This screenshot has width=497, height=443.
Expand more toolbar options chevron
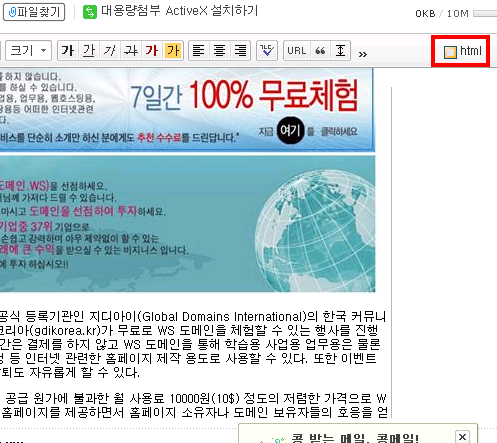(363, 54)
